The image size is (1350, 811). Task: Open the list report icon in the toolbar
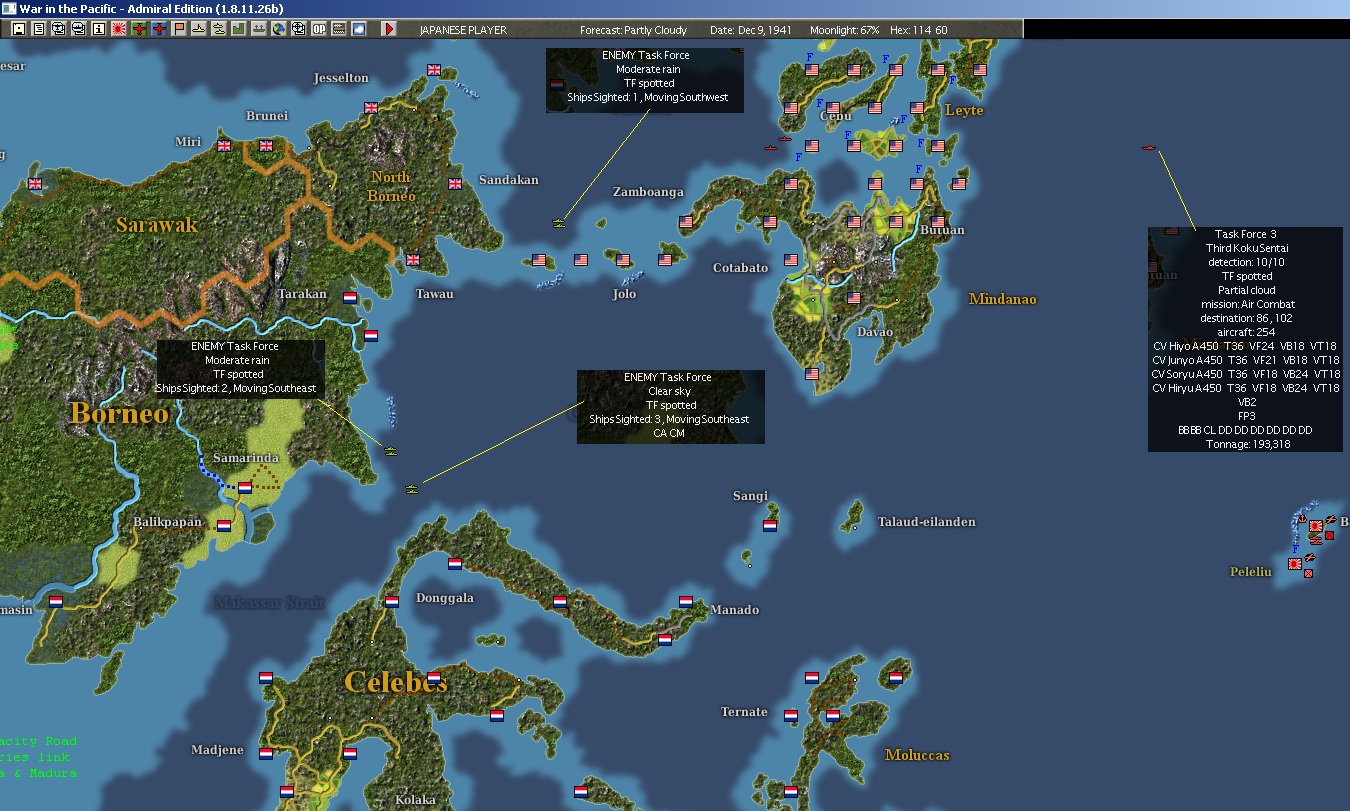pos(38,29)
